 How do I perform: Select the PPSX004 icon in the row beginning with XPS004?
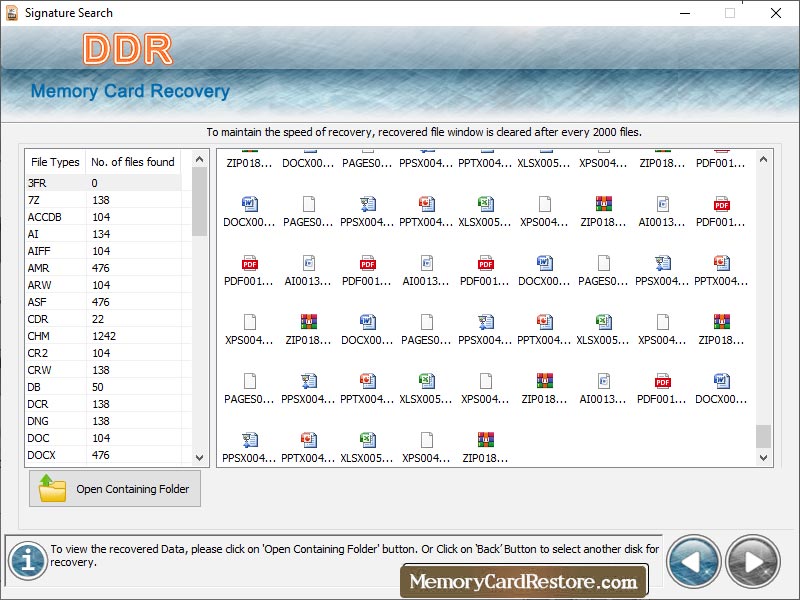point(485,322)
